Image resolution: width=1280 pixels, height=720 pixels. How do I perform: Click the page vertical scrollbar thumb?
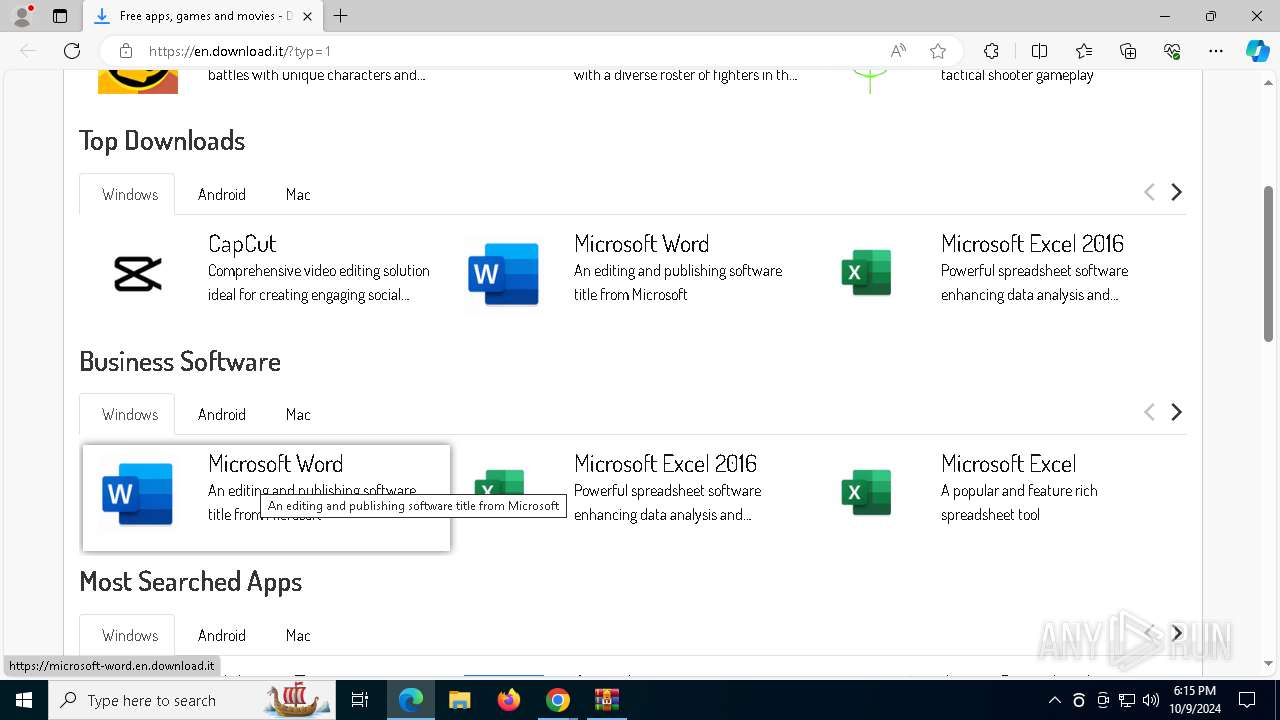pos(1269,264)
